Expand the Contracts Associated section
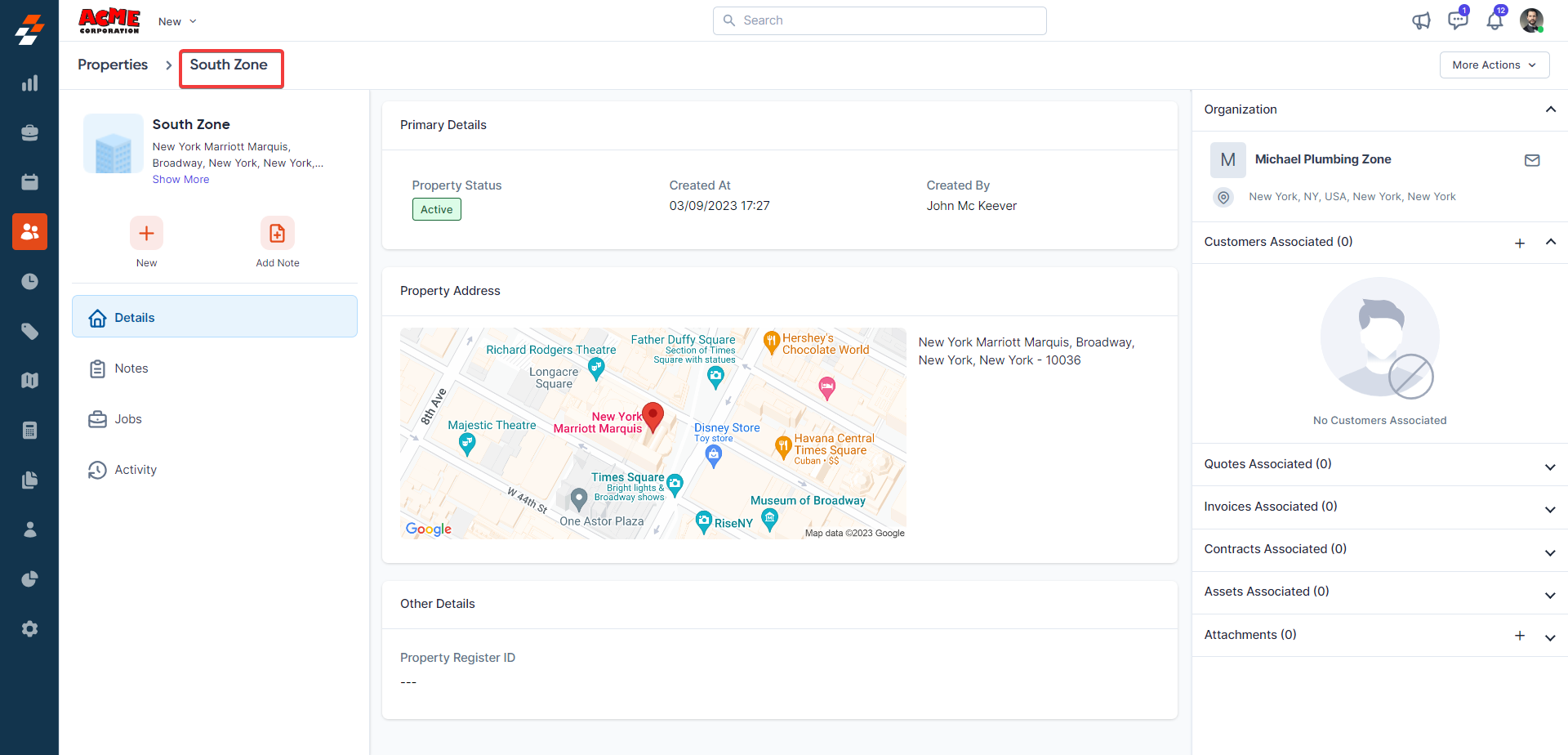 point(1551,553)
